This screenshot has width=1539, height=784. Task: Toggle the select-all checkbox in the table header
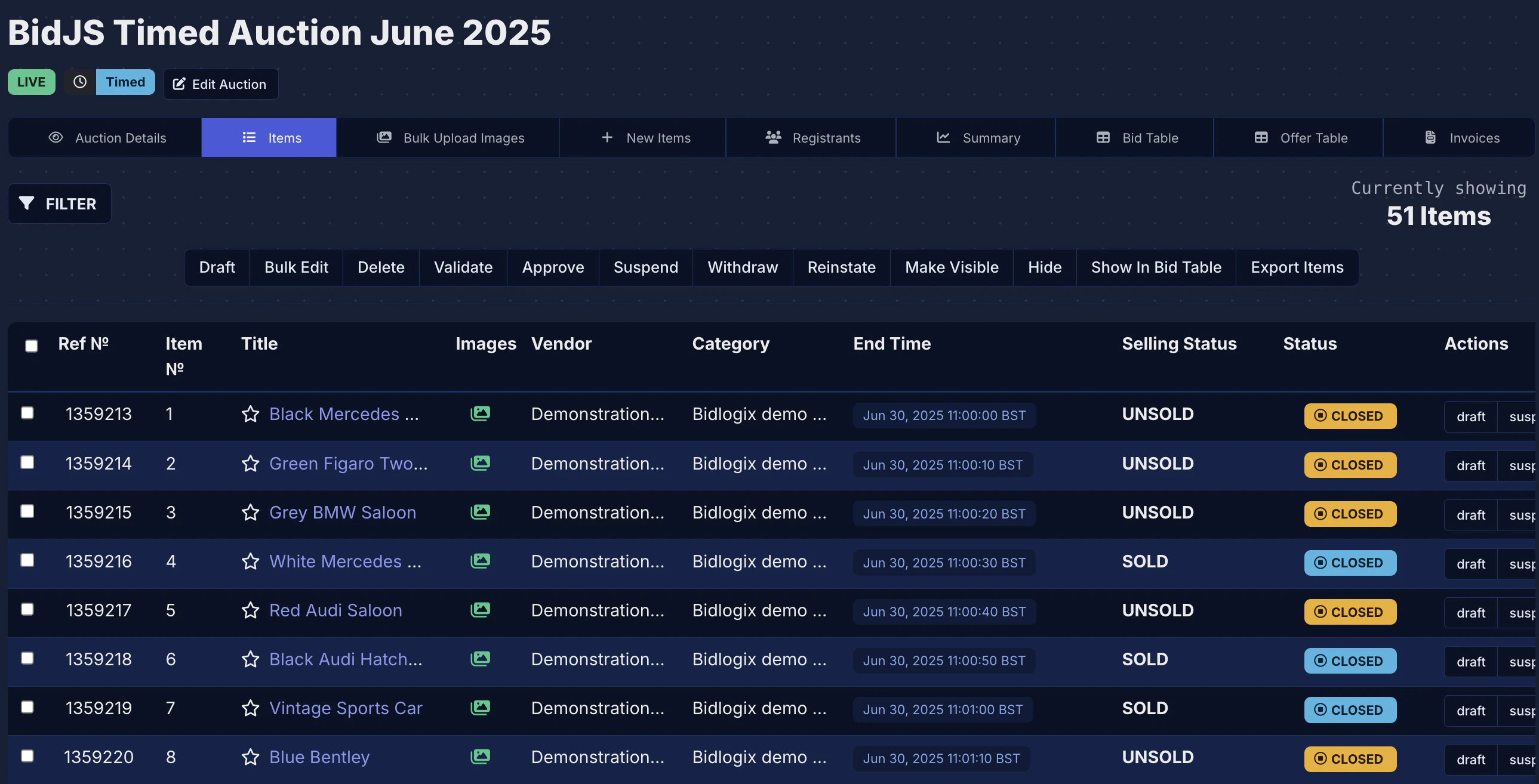[32, 345]
